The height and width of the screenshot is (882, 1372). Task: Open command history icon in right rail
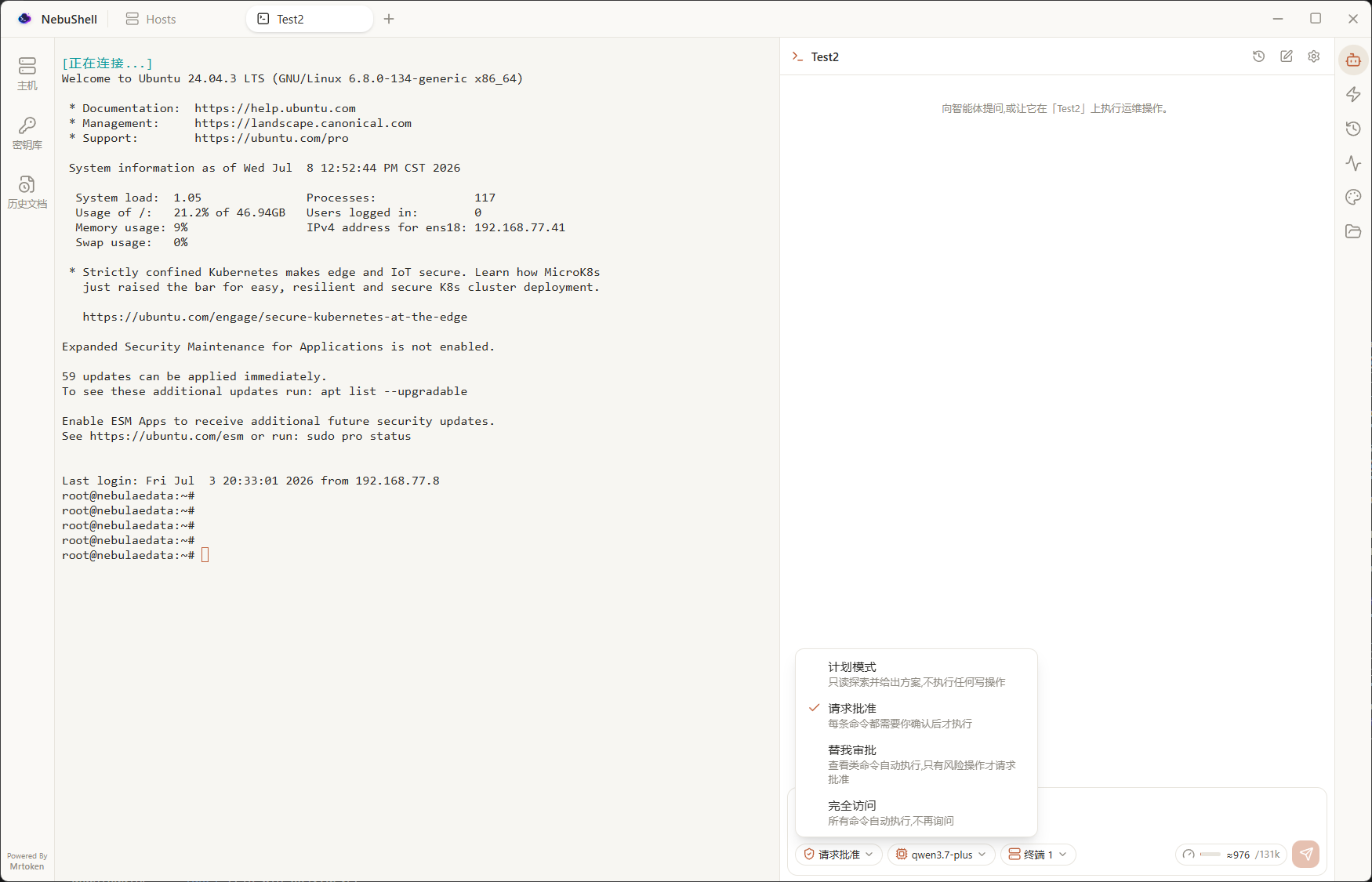click(1353, 129)
